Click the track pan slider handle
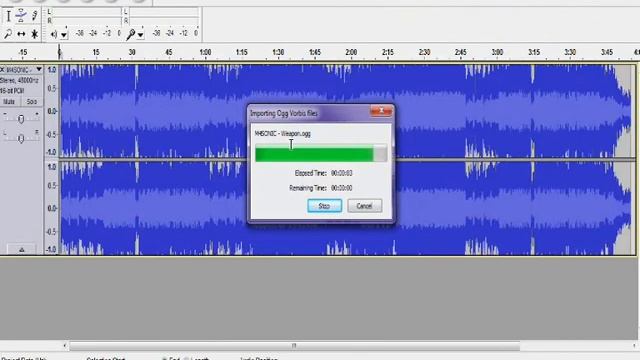640x360 pixels. 21,138
